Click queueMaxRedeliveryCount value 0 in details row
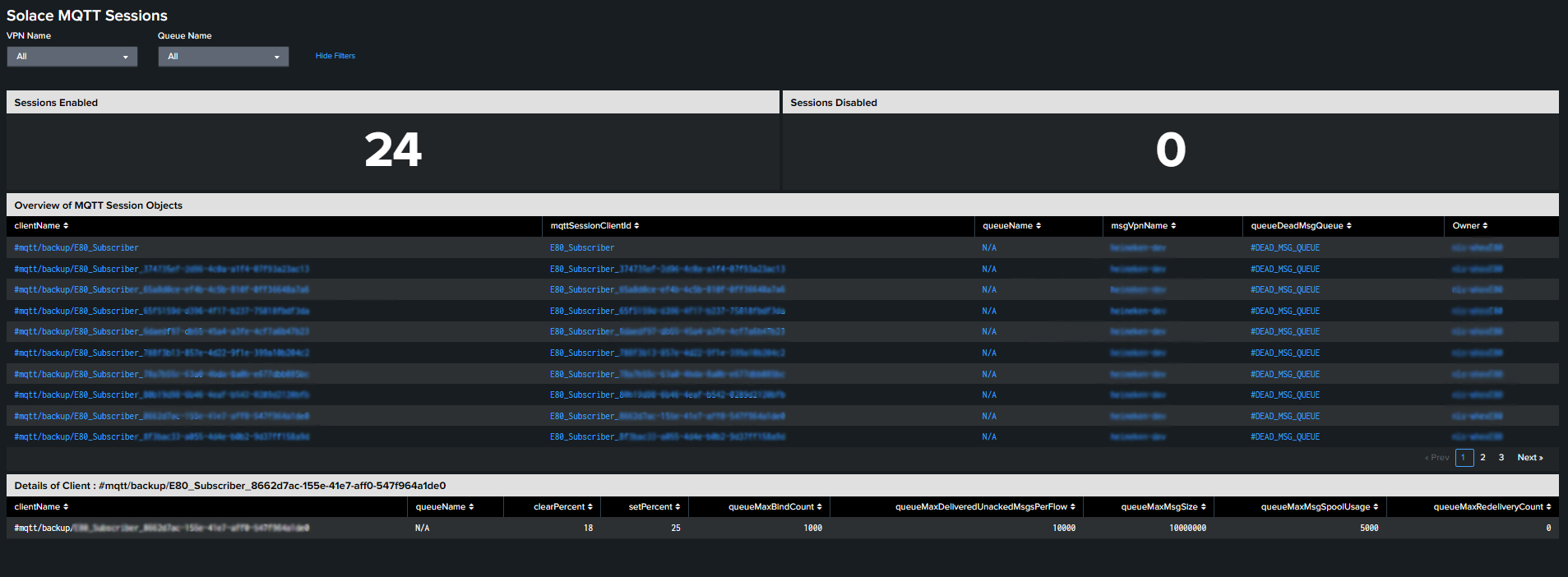 (x=1548, y=529)
